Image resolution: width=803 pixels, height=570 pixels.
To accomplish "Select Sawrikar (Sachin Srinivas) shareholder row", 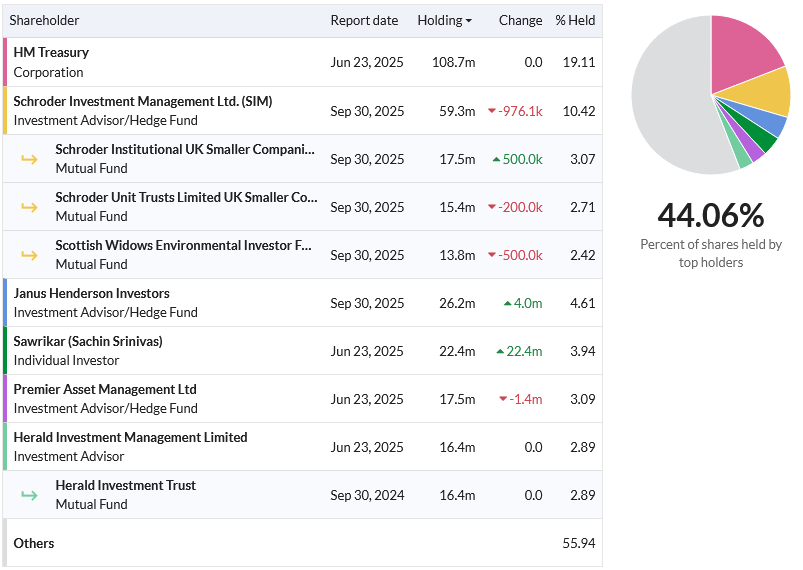I will (x=302, y=351).
